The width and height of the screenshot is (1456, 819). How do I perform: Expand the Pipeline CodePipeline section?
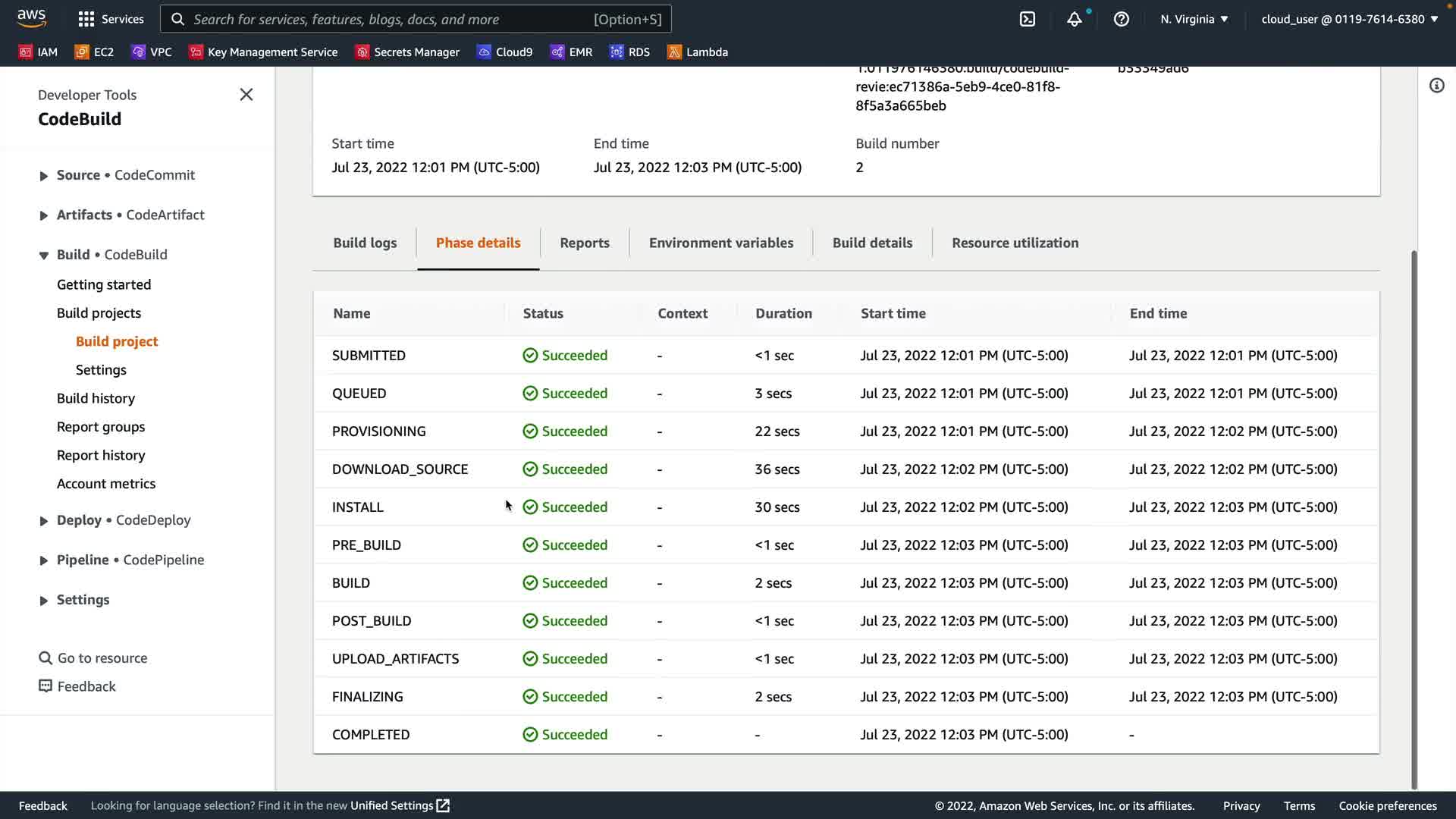coord(44,560)
